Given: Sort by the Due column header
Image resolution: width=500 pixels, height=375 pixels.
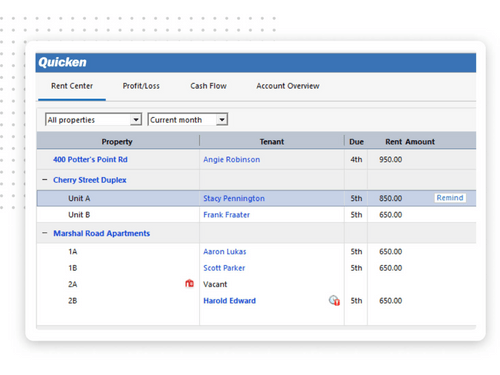Looking at the screenshot, I should coord(356,142).
